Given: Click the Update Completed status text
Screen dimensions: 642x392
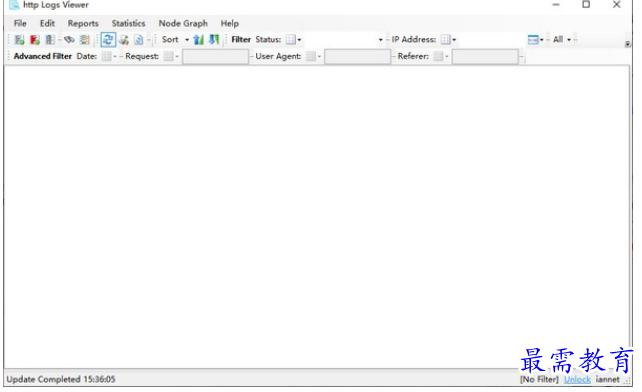Looking at the screenshot, I should pyautogui.click(x=61, y=379).
